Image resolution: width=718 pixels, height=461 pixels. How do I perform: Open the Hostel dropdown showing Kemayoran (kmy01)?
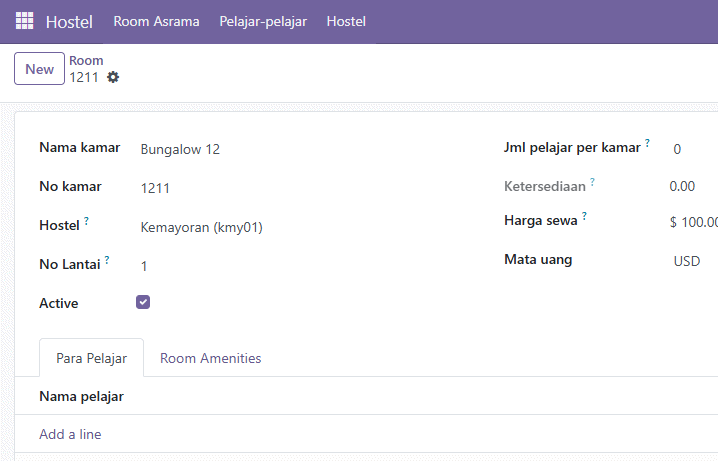click(x=302, y=227)
